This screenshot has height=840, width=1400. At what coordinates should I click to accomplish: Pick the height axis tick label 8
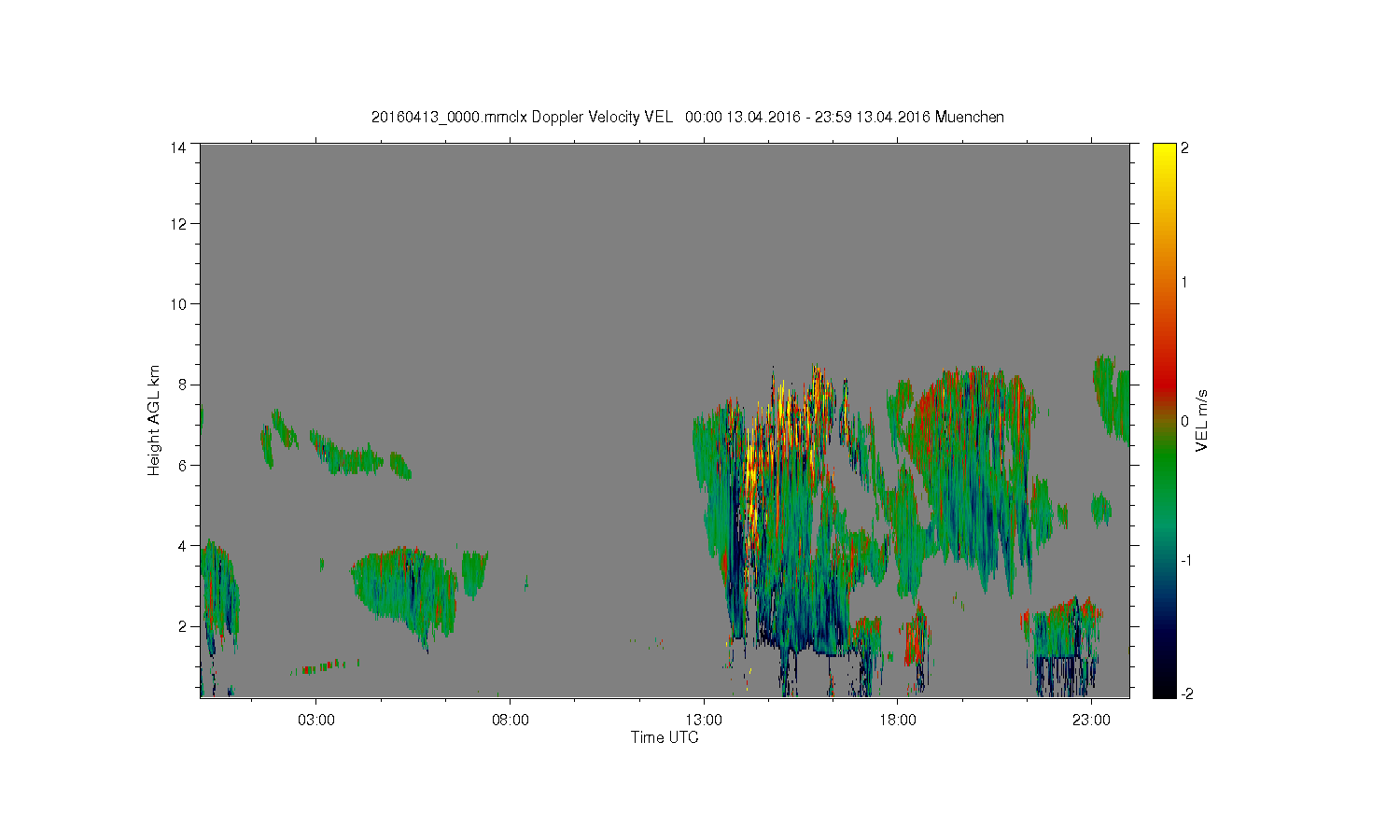pos(182,385)
